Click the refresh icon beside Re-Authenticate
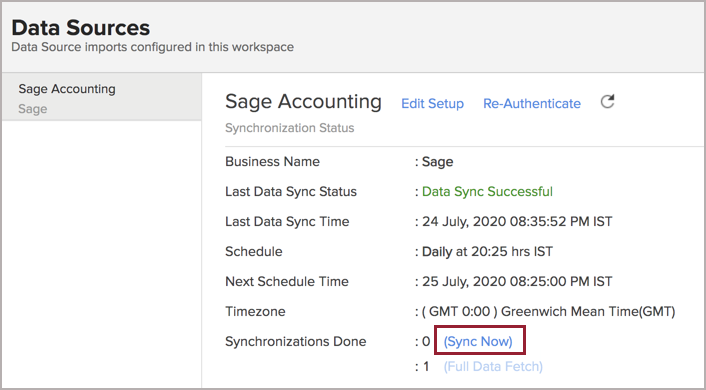This screenshot has height=390, width=706. [x=607, y=102]
